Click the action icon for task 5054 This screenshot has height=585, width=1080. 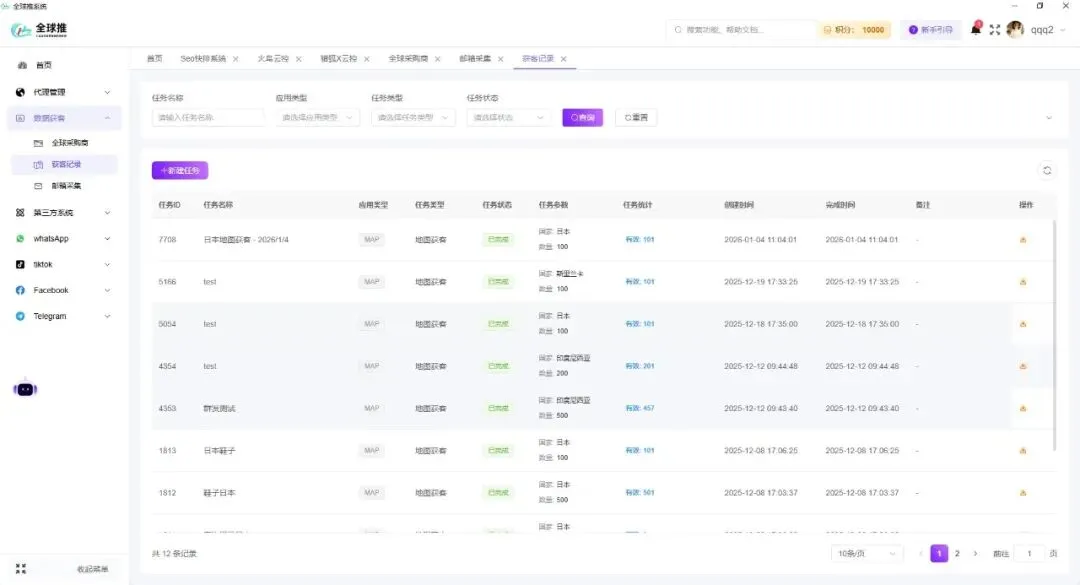click(1023, 324)
